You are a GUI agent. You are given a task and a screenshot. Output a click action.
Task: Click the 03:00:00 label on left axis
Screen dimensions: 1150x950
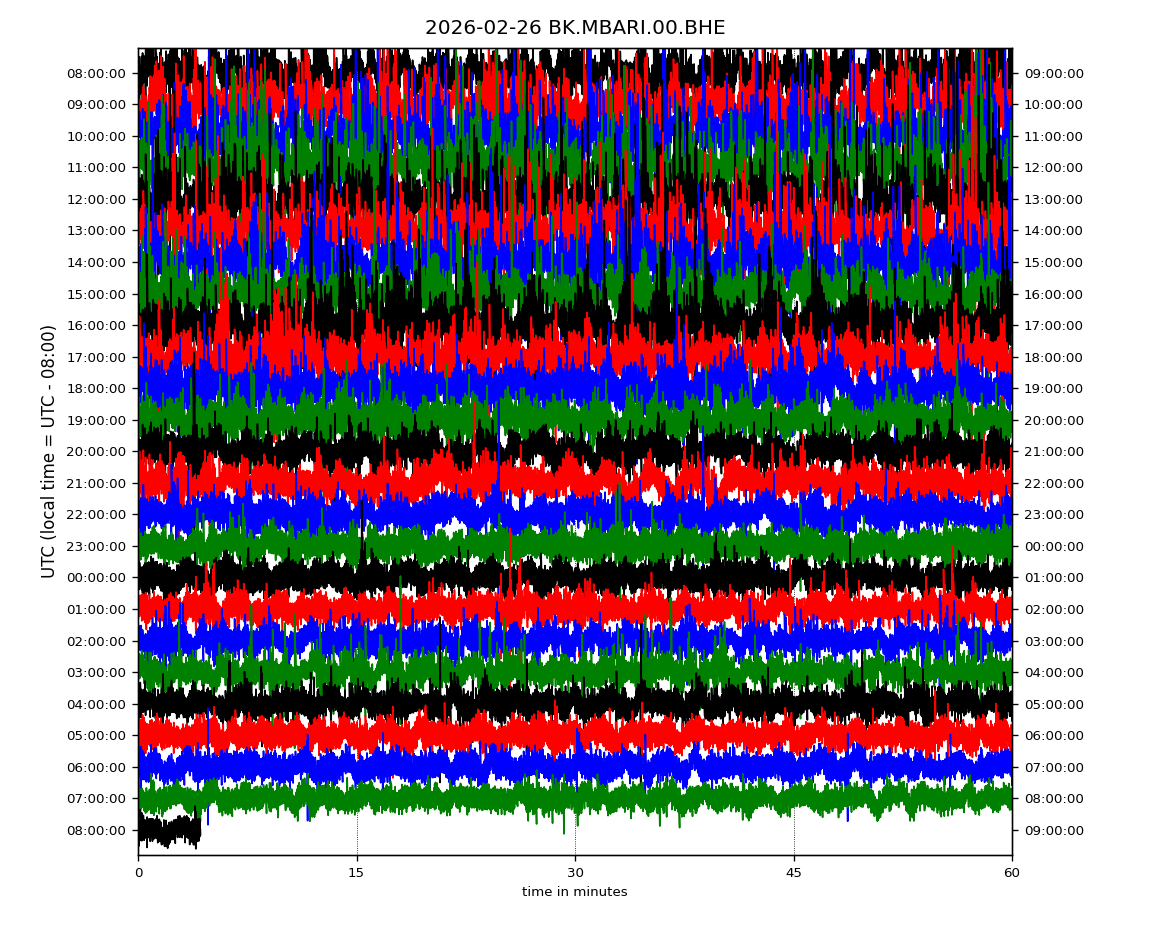[98, 672]
